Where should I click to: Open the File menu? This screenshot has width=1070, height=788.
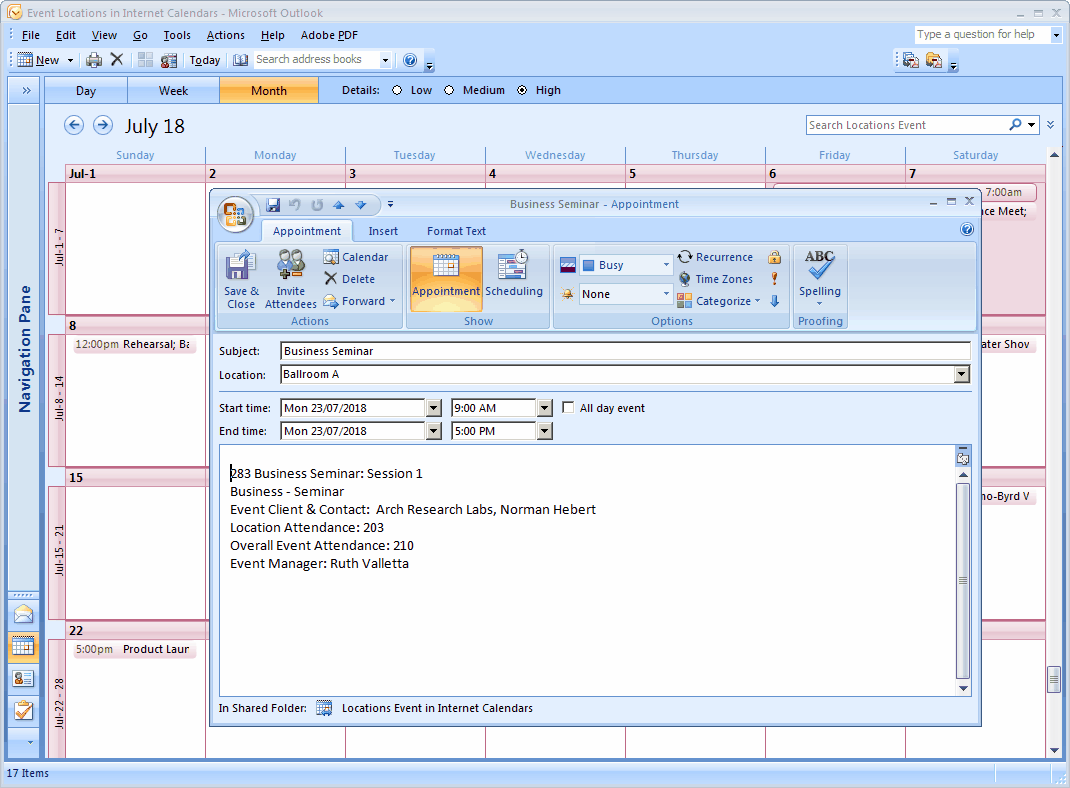point(31,35)
